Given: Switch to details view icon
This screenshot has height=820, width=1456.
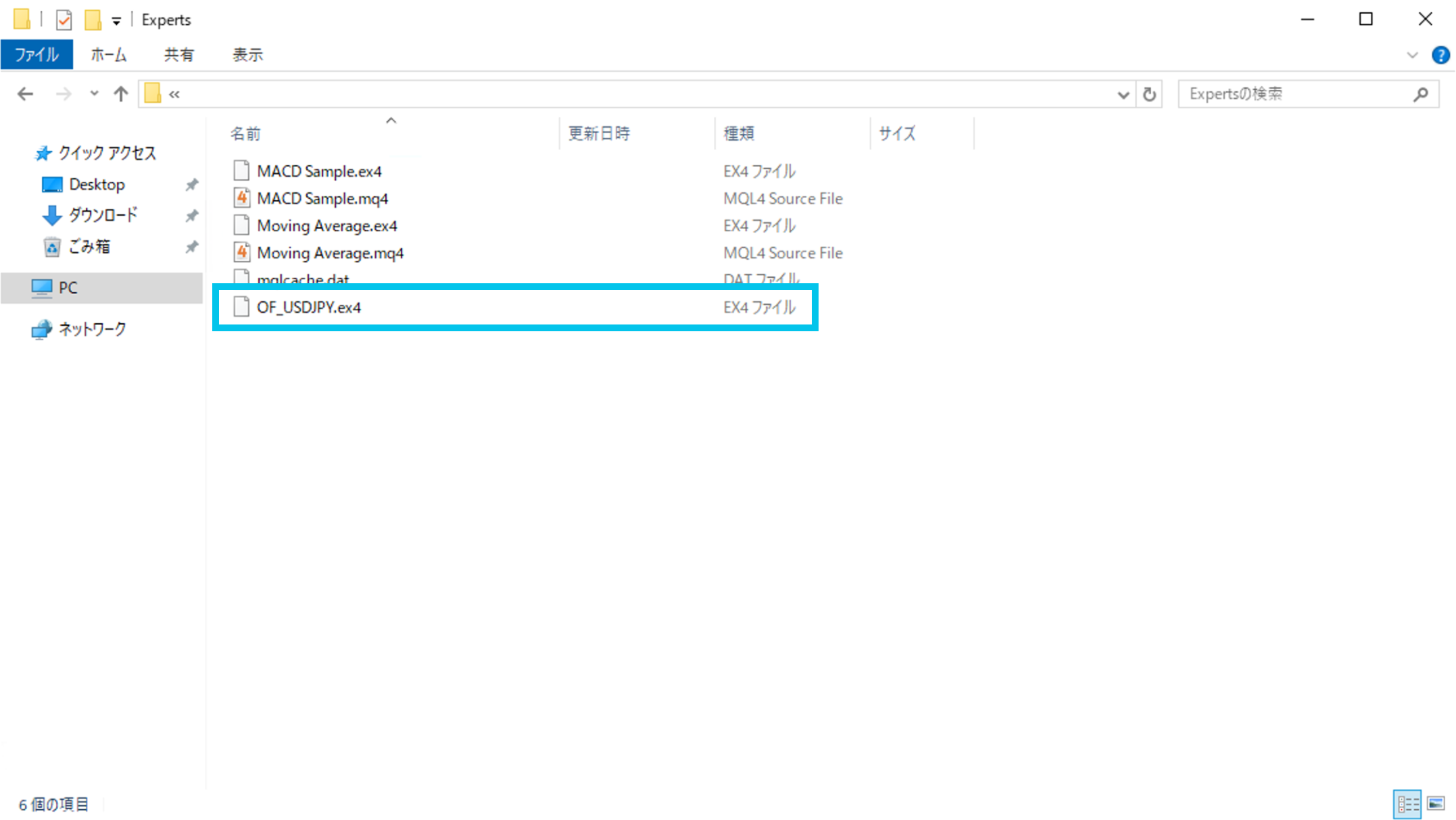Looking at the screenshot, I should pyautogui.click(x=1407, y=804).
